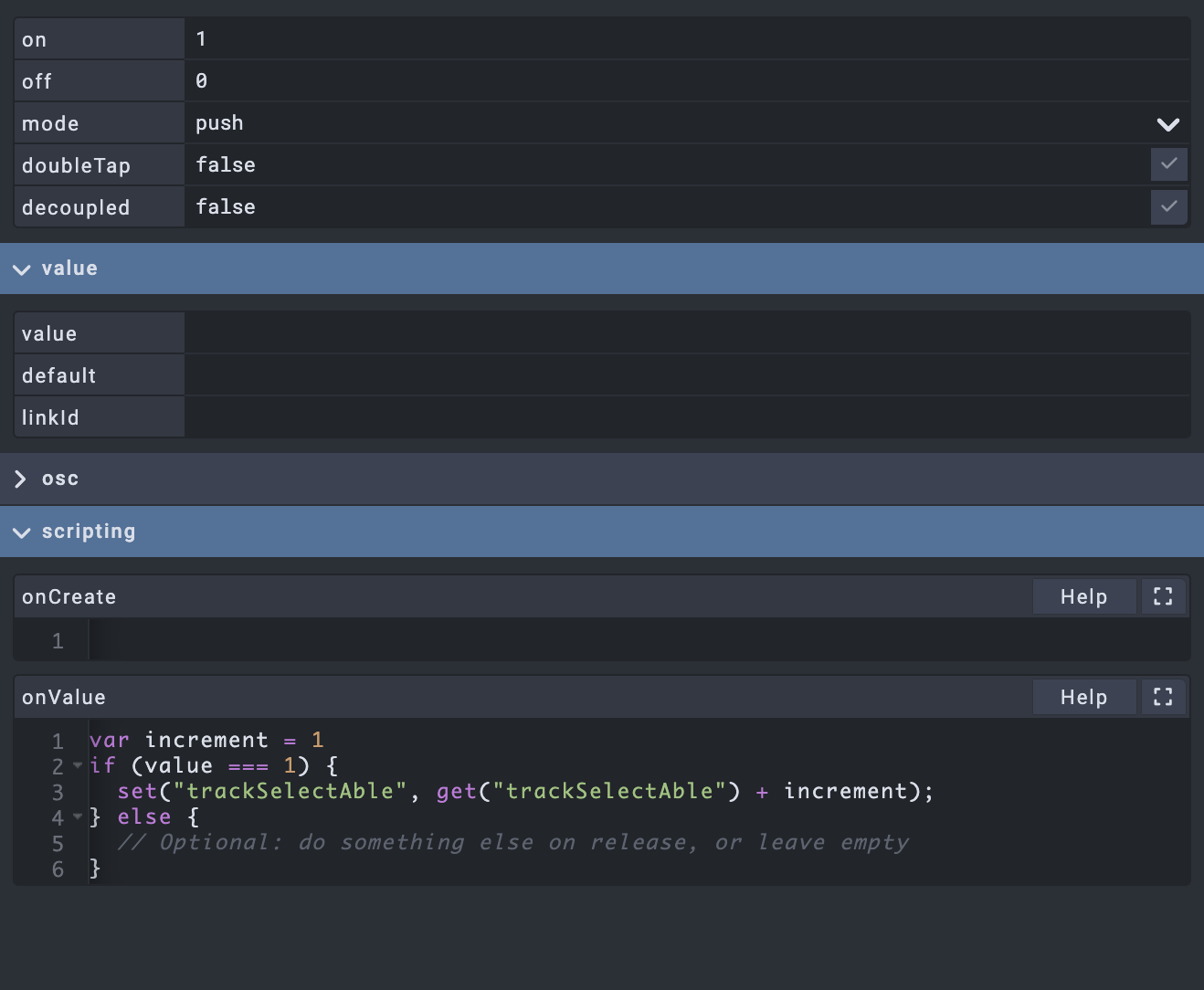
Task: Place cursor on the comment line in onValue
Action: click(x=512, y=842)
